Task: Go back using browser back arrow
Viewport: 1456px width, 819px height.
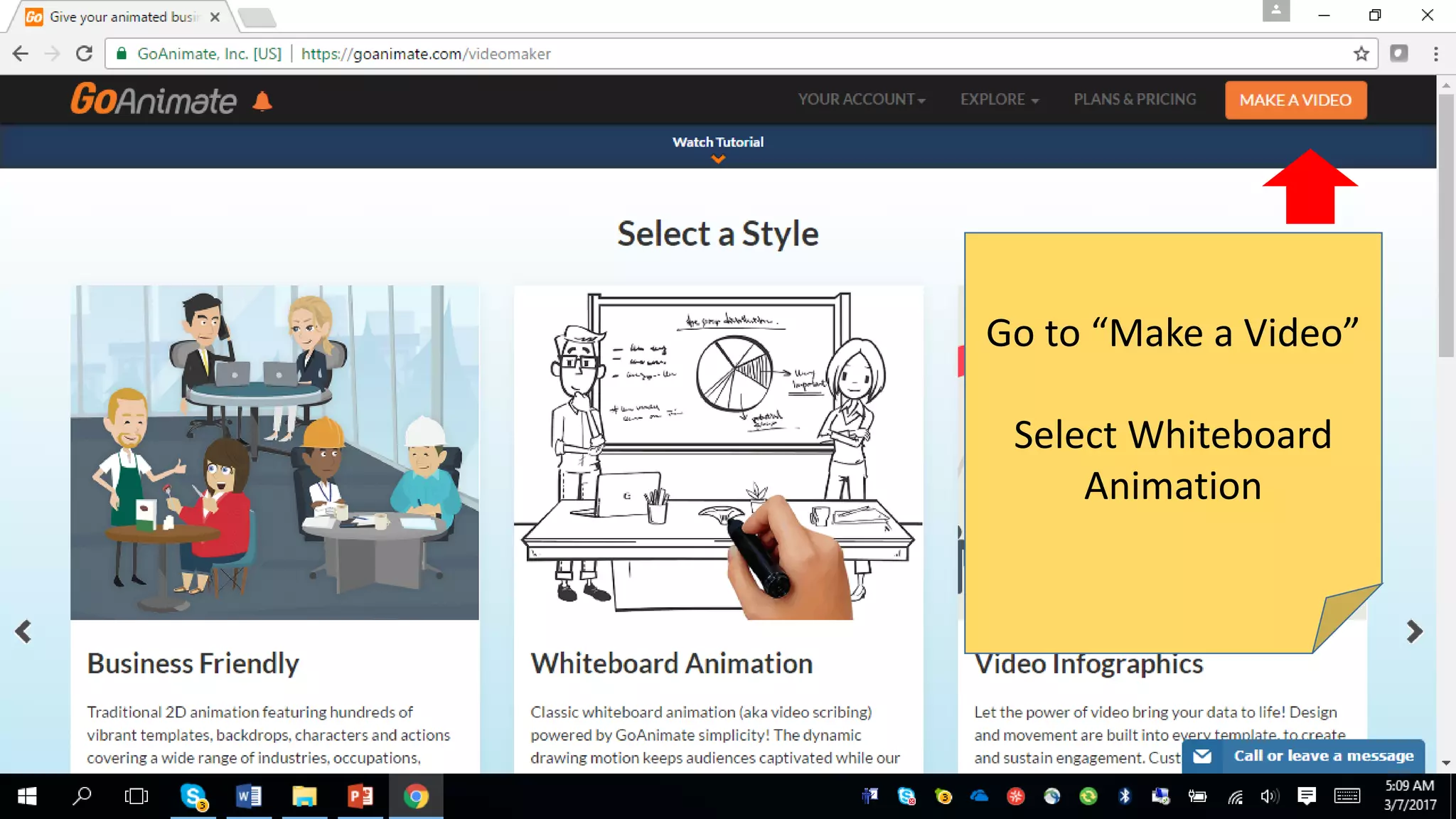Action: (x=21, y=54)
